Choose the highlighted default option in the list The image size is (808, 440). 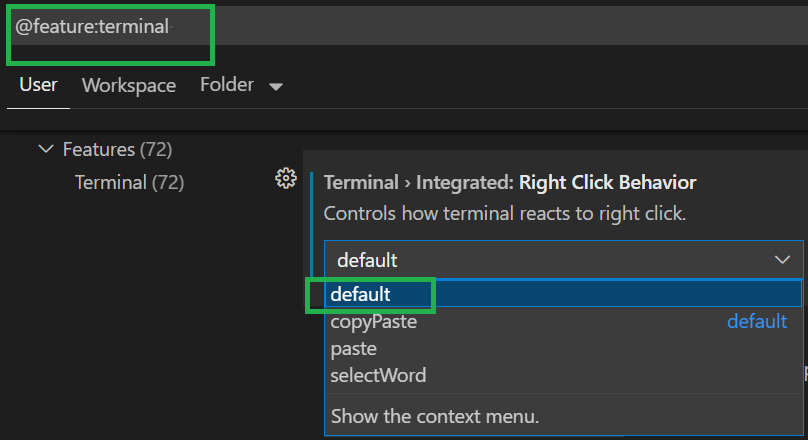[x=564, y=294]
